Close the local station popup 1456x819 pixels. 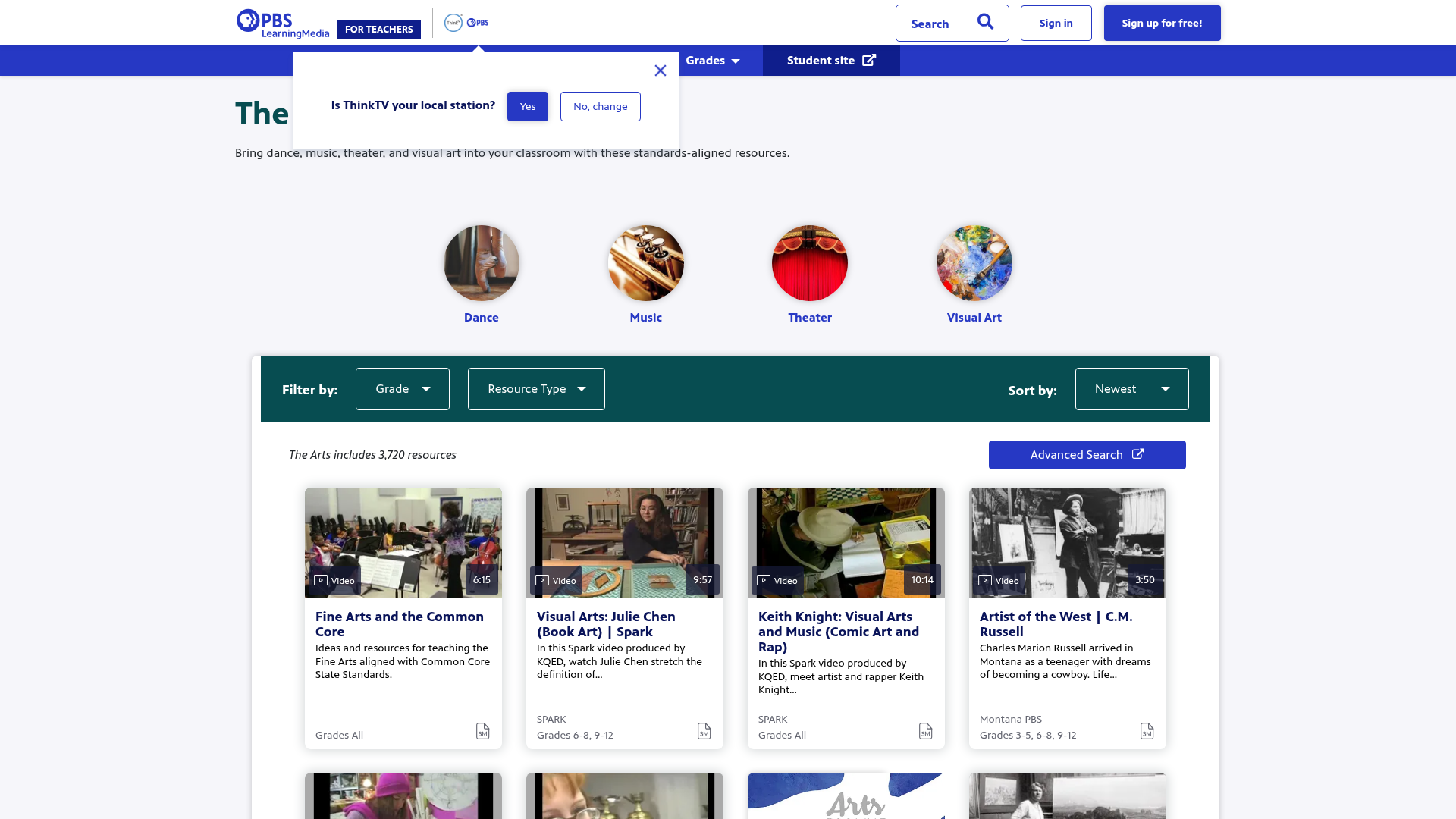point(661,71)
